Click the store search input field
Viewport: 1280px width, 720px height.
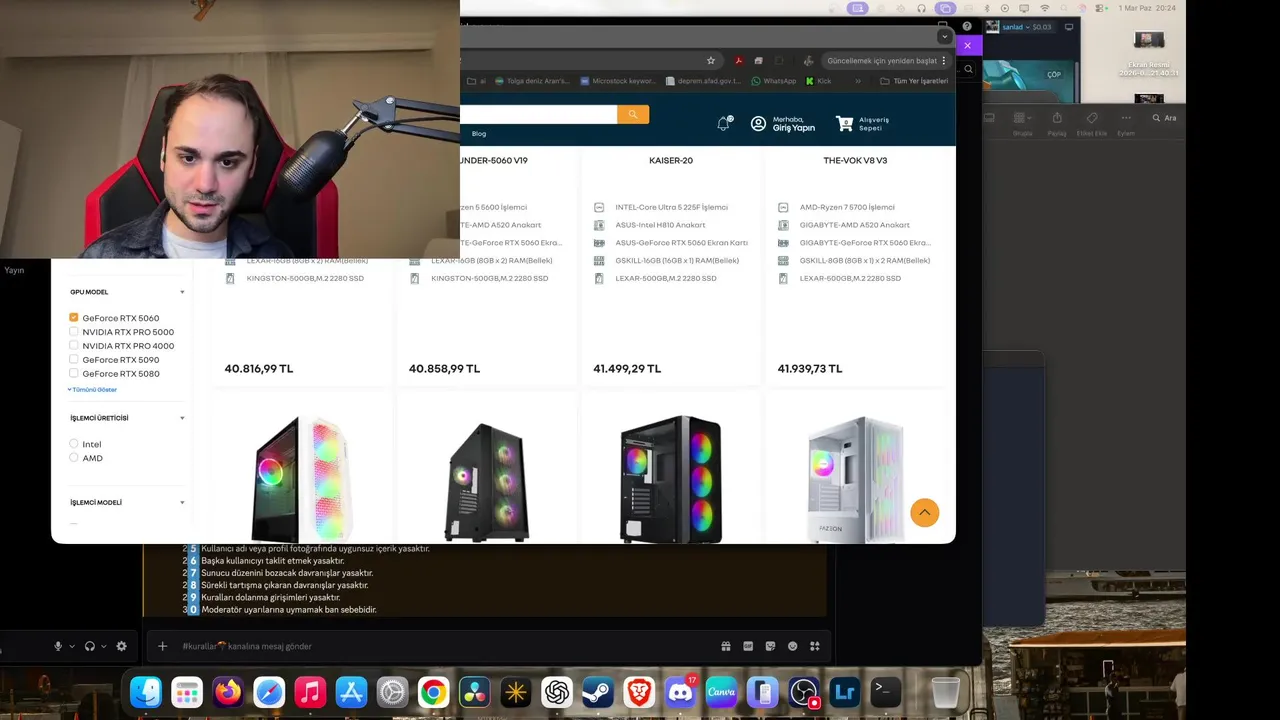[539, 115]
